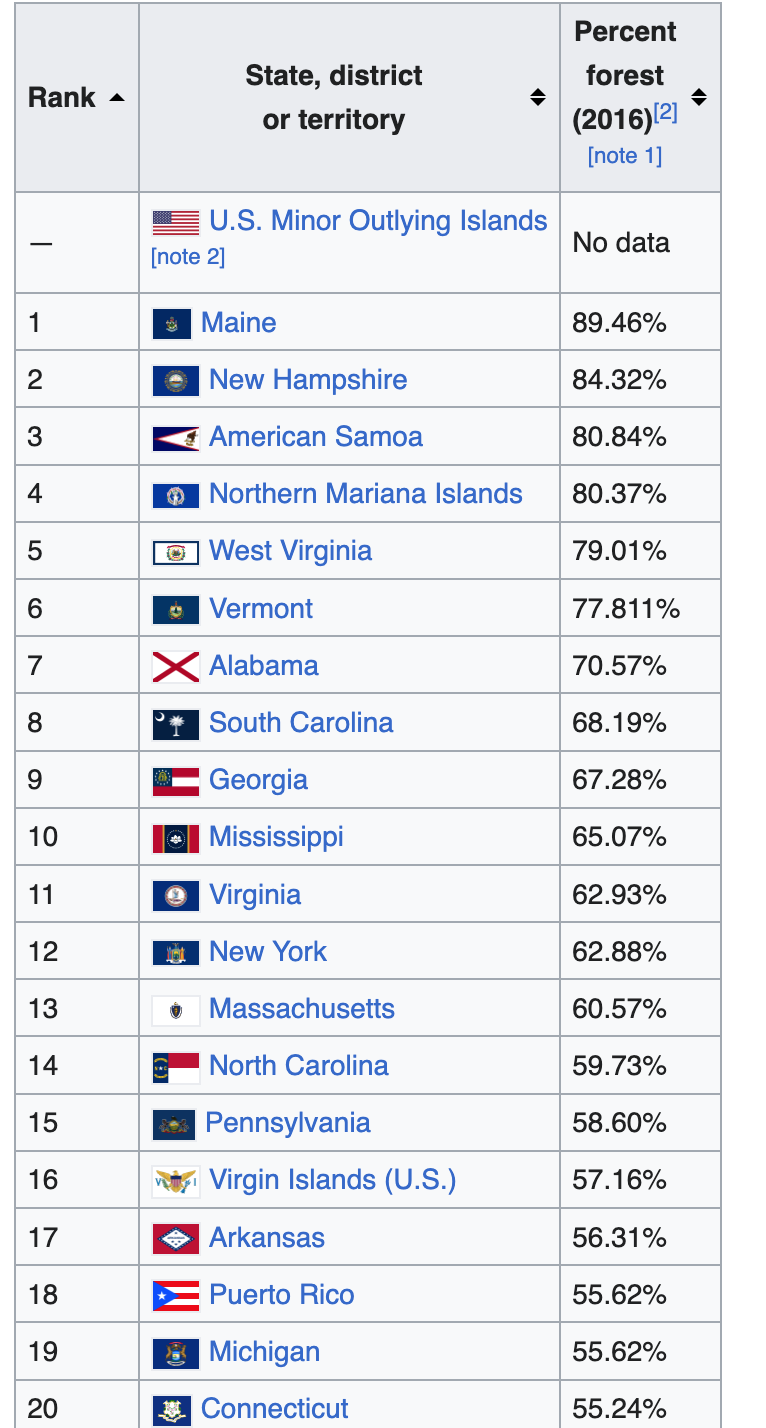Click the Alabama flag icon
Screen dimensions: 766x1428
pos(175,666)
